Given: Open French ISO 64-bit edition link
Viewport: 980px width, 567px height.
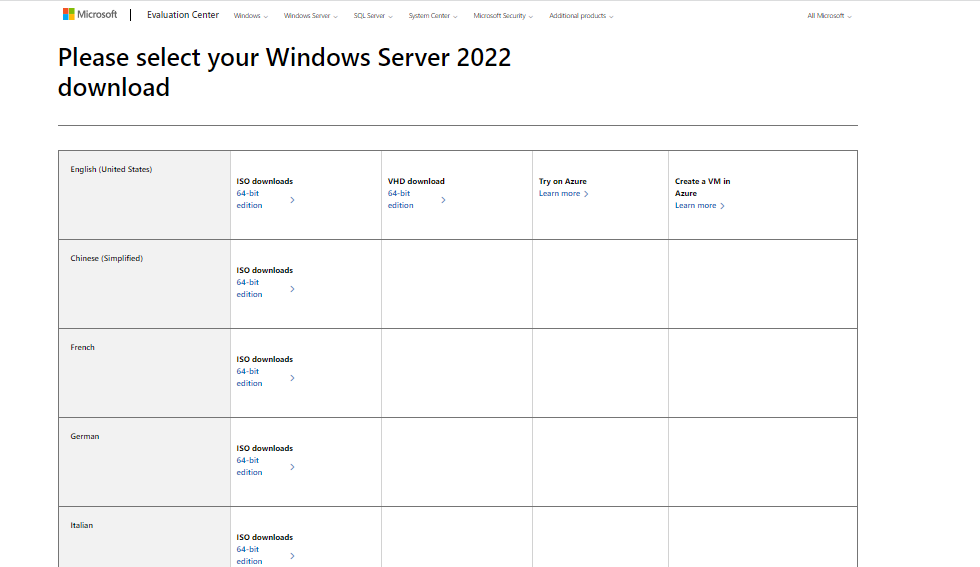Looking at the screenshot, I should [249, 377].
